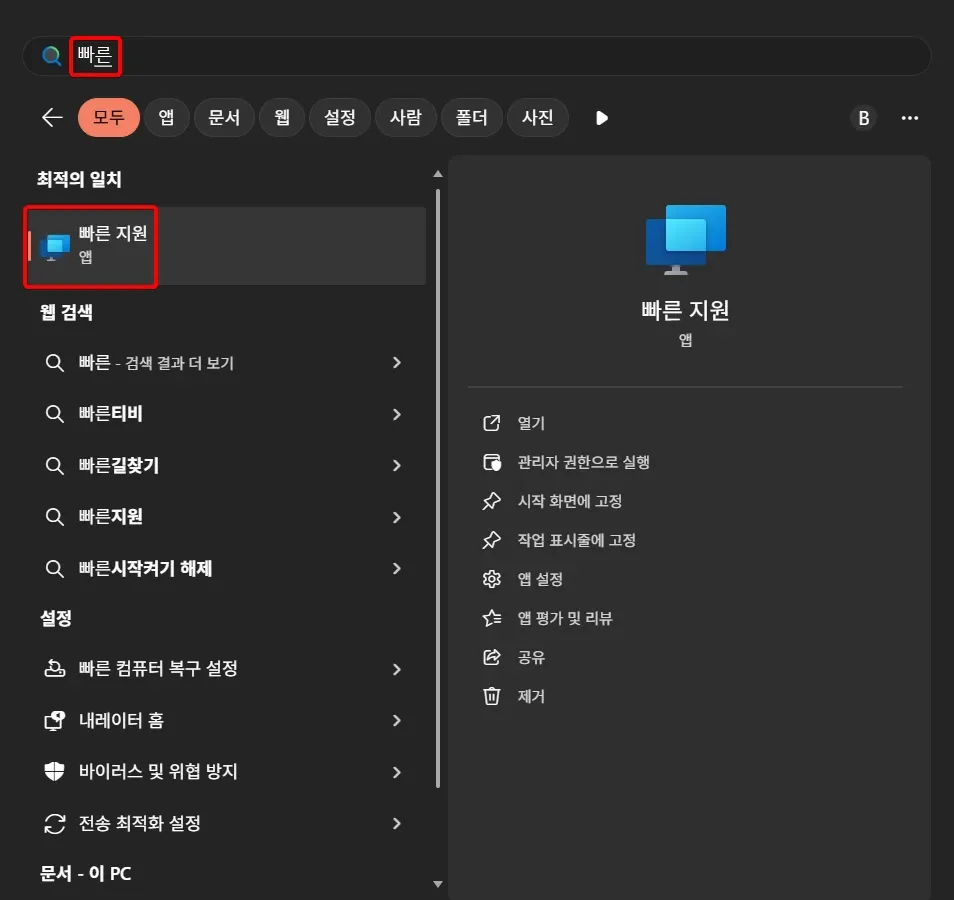
Task: Show more filter tabs with play arrow
Action: (601, 118)
